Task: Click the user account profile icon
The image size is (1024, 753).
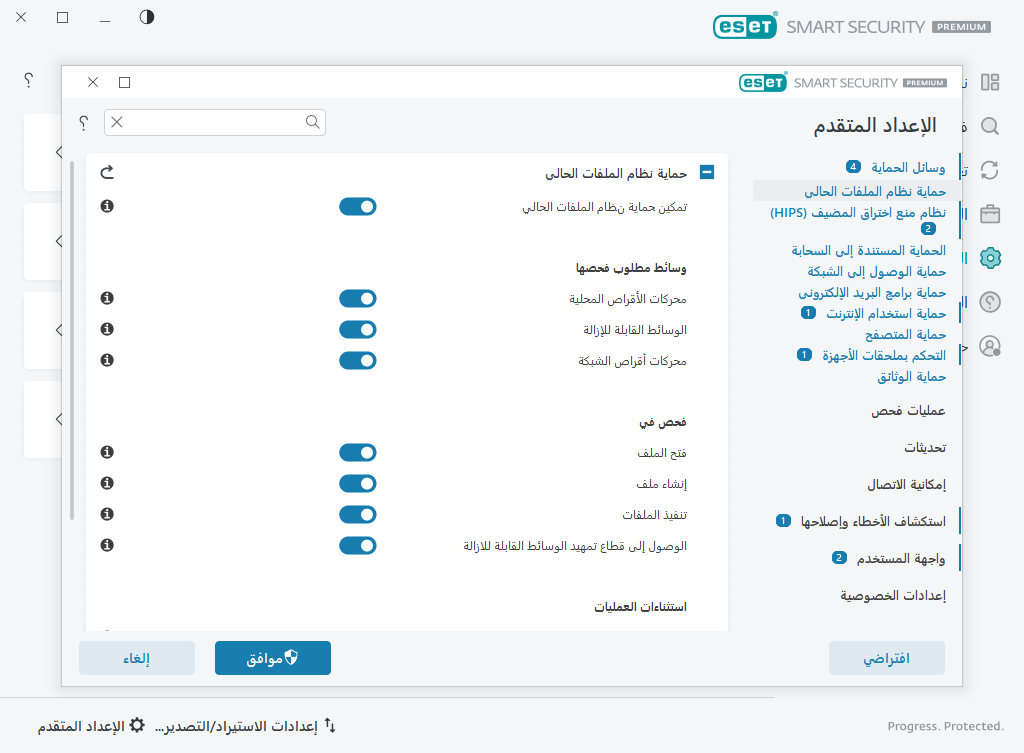Action: pos(990,346)
